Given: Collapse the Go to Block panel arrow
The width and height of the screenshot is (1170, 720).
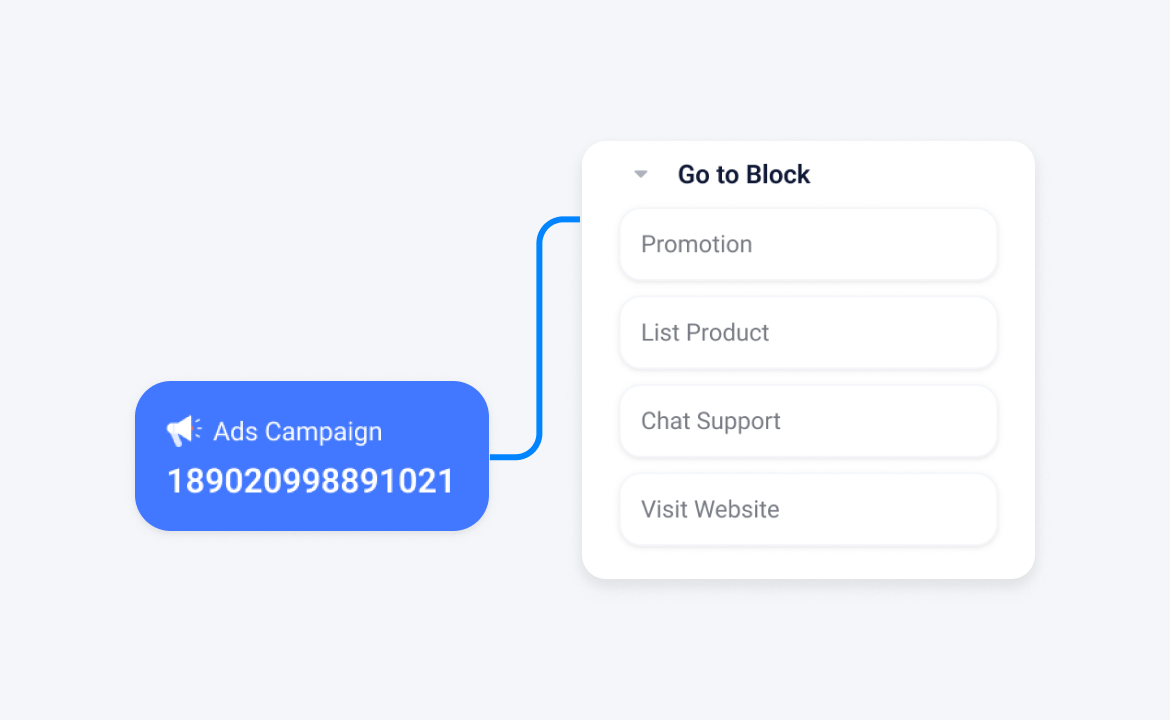Looking at the screenshot, I should pos(640,175).
